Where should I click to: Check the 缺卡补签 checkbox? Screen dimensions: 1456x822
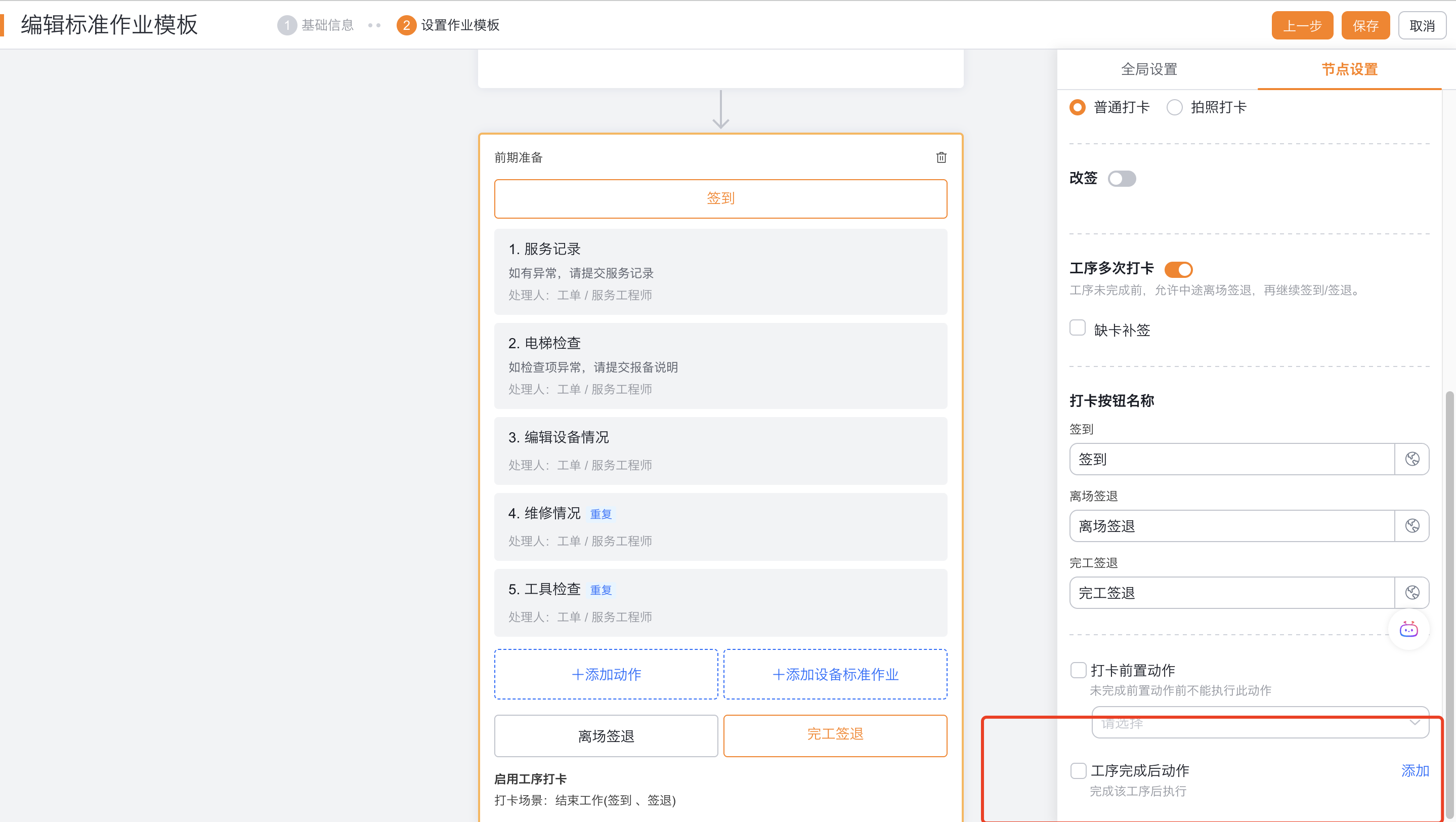[x=1077, y=328]
